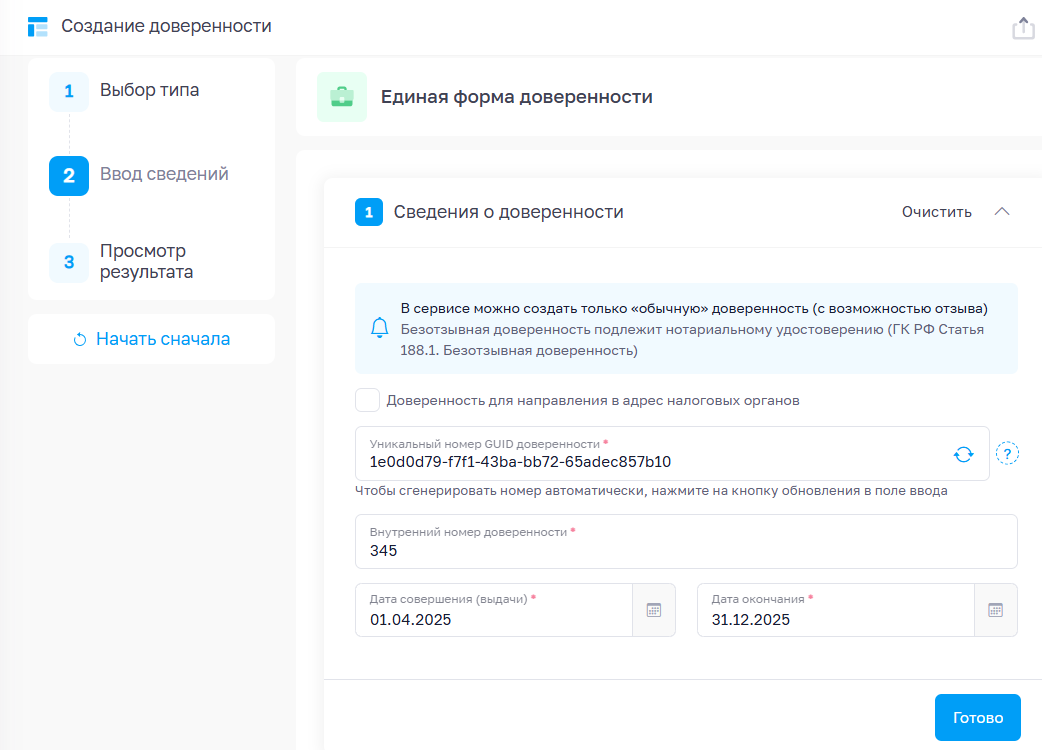Viewport: 1042px width, 750px height.
Task: Tick the tax authorities power of attorney checkbox
Action: coord(367,401)
